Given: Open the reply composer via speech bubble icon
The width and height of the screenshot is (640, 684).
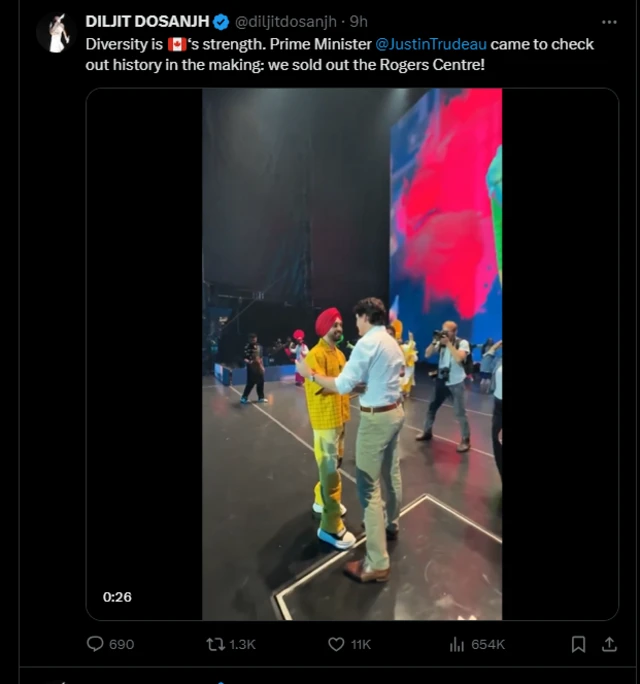Looking at the screenshot, I should [x=95, y=645].
